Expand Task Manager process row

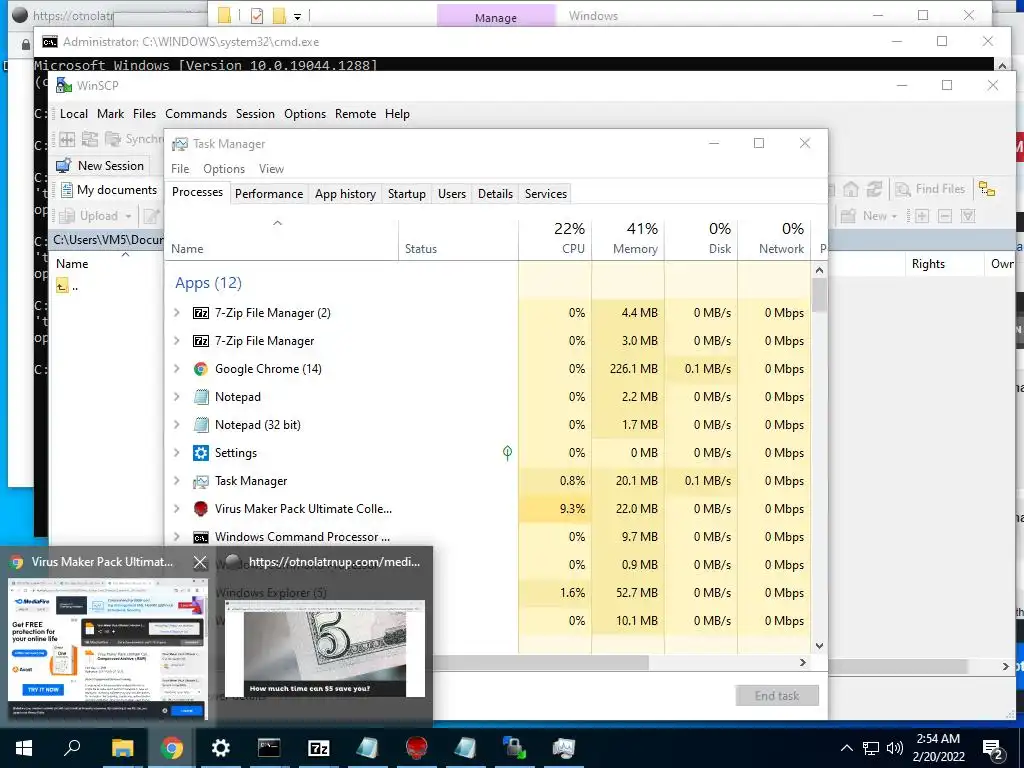176,481
